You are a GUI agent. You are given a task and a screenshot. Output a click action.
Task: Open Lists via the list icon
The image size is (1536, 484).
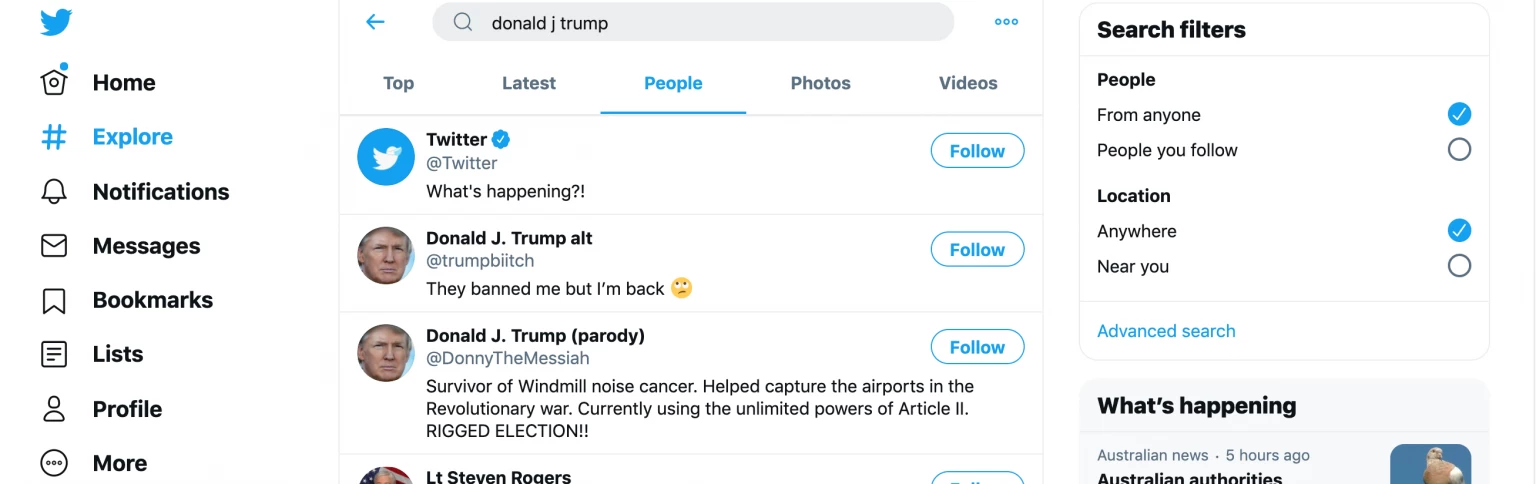click(54, 354)
